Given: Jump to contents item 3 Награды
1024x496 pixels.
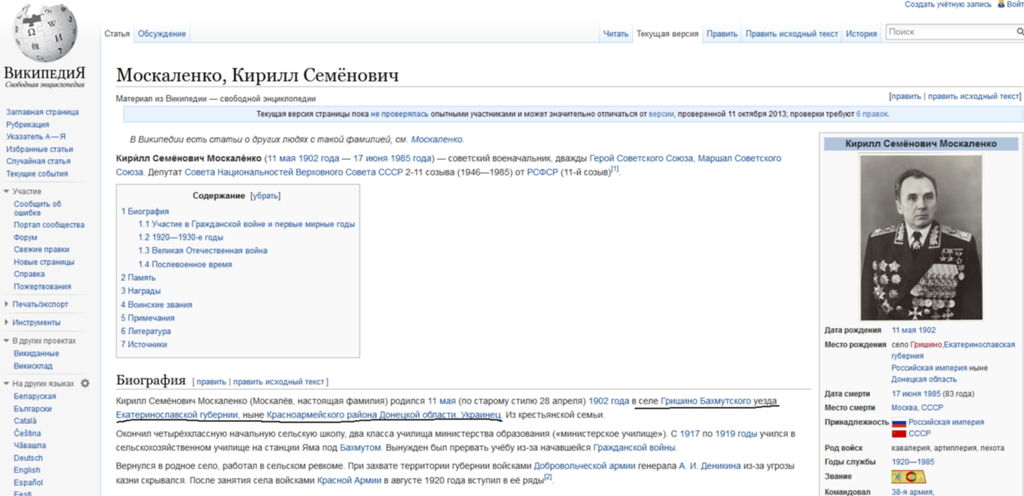Looking at the screenshot, I should (140, 291).
